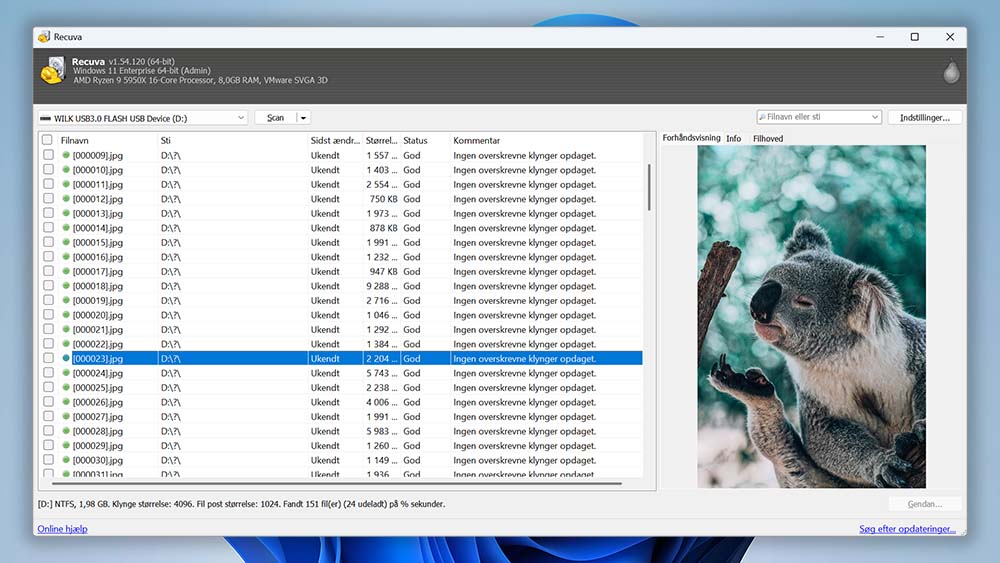The height and width of the screenshot is (563, 1000).
Task: Click the search magnifier icon in the filter box
Action: point(762,117)
